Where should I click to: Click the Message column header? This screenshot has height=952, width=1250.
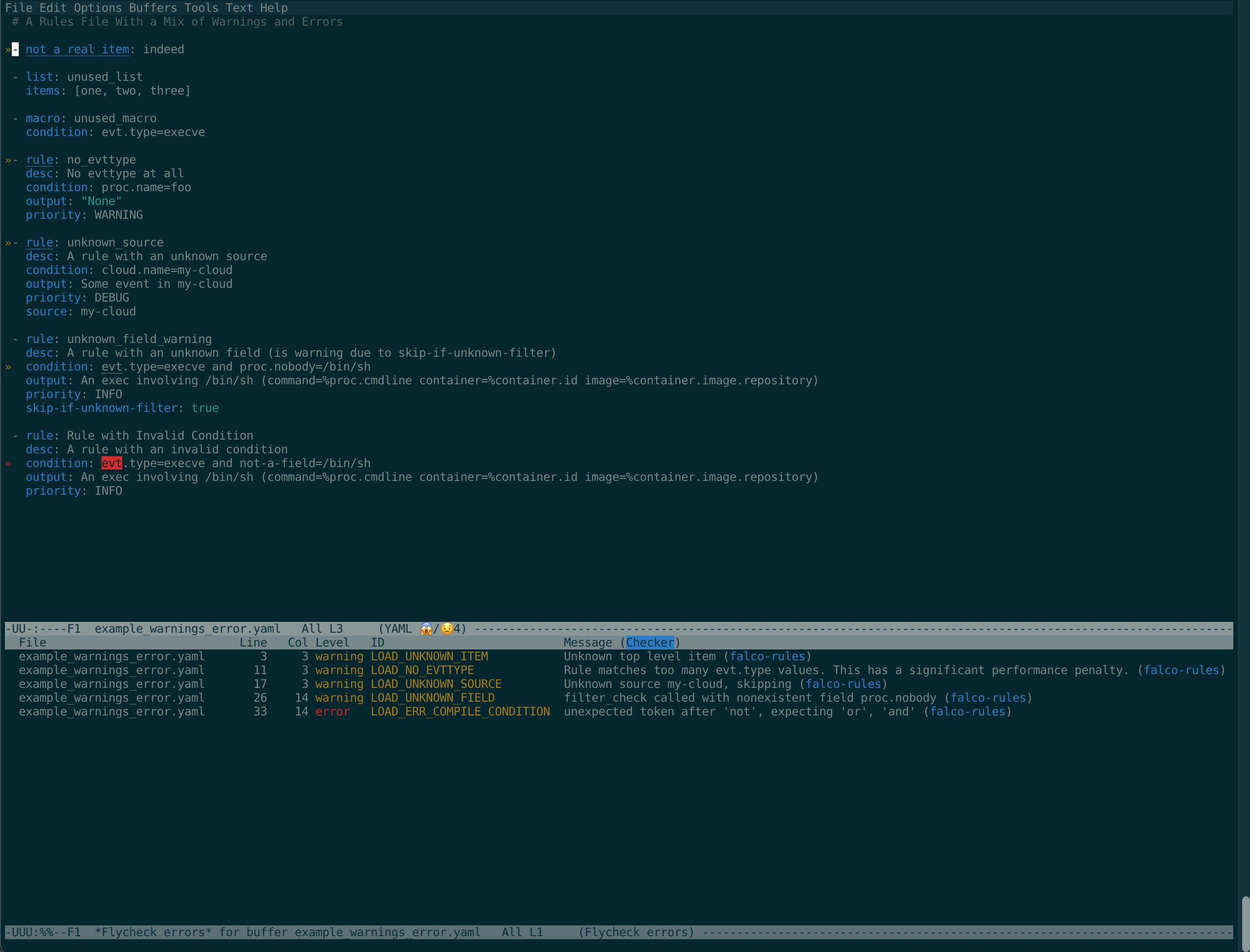(x=588, y=643)
